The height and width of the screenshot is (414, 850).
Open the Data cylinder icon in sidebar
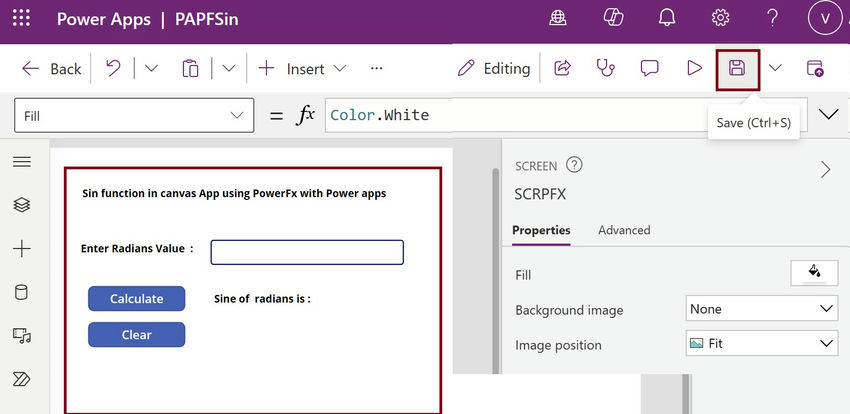(22, 292)
